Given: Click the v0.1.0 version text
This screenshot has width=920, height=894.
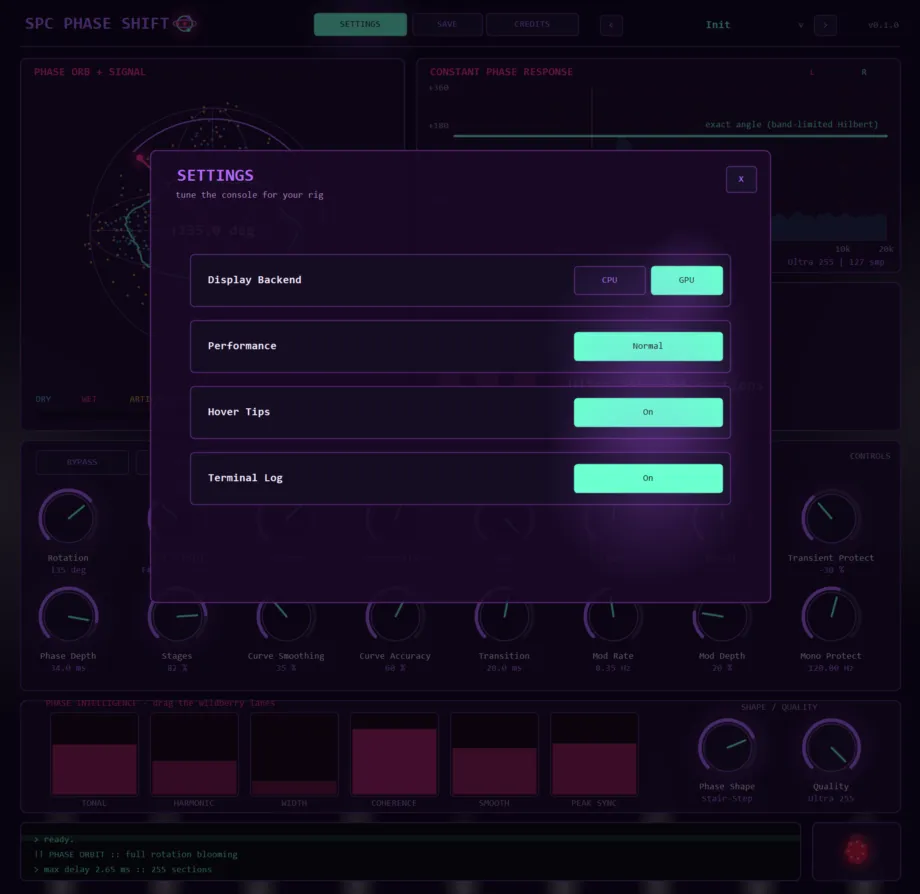Looking at the screenshot, I should pyautogui.click(x=883, y=25).
